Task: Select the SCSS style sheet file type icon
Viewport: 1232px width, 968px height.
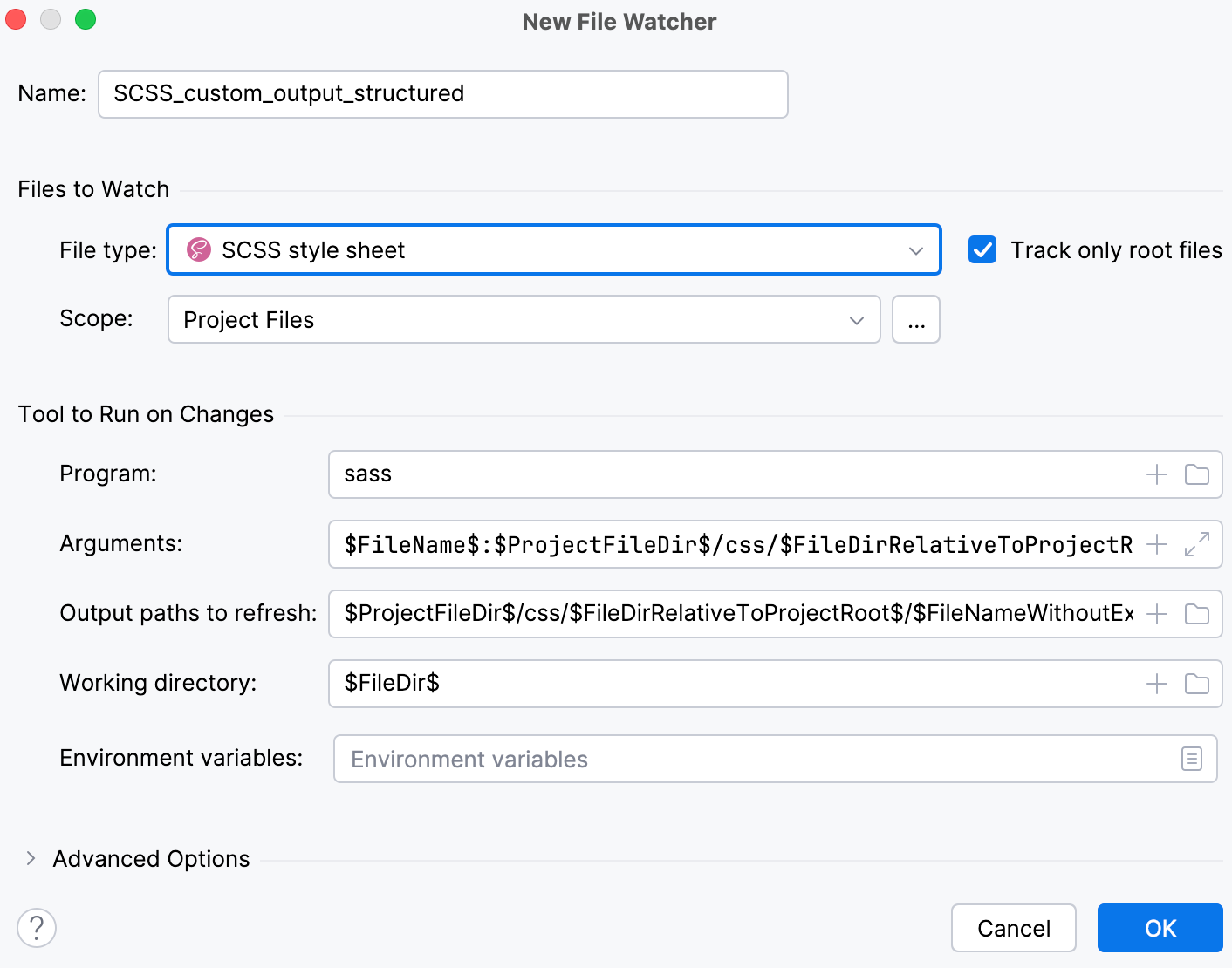Action: [199, 250]
